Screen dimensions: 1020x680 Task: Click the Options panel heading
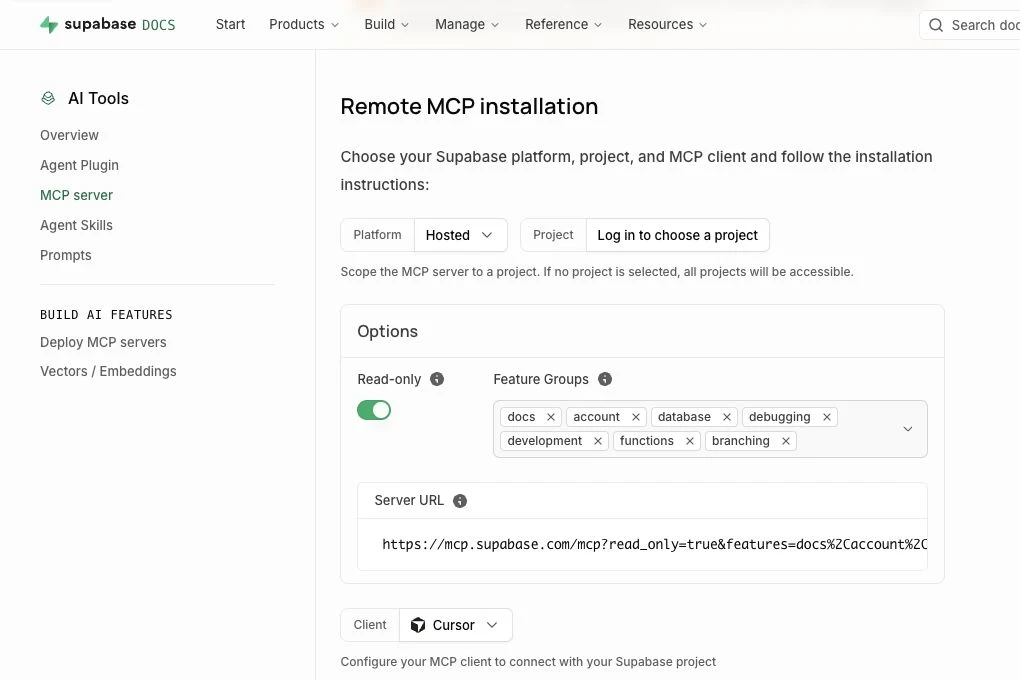pos(388,331)
